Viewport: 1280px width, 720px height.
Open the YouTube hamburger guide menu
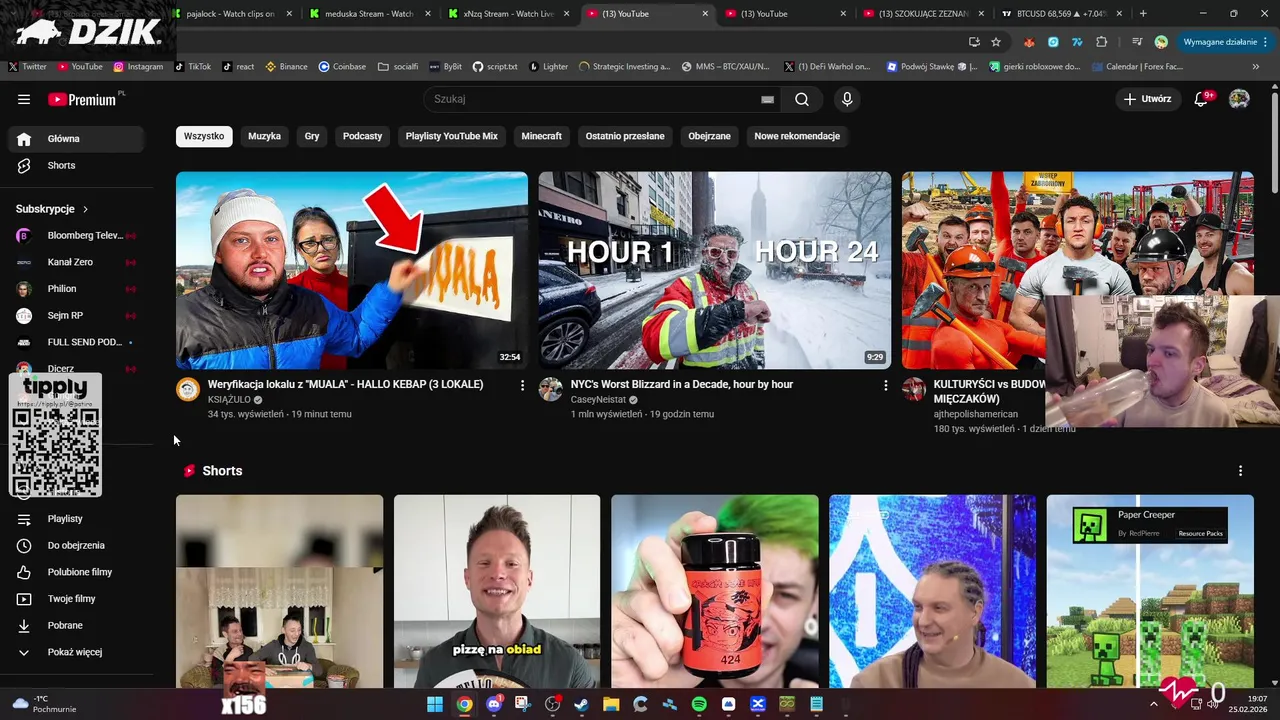point(24,99)
